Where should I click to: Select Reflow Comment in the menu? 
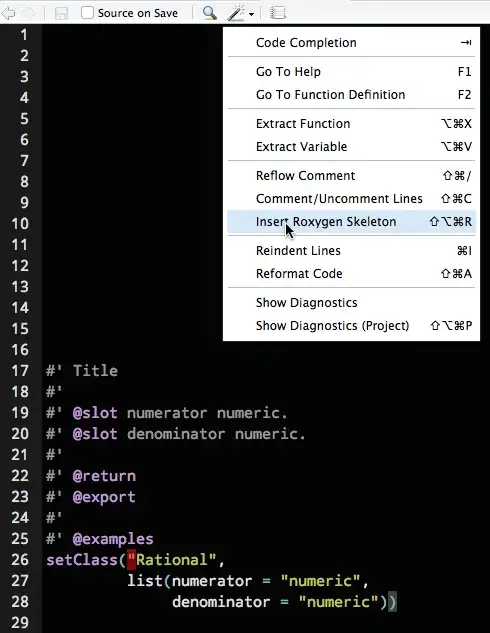coord(351,176)
